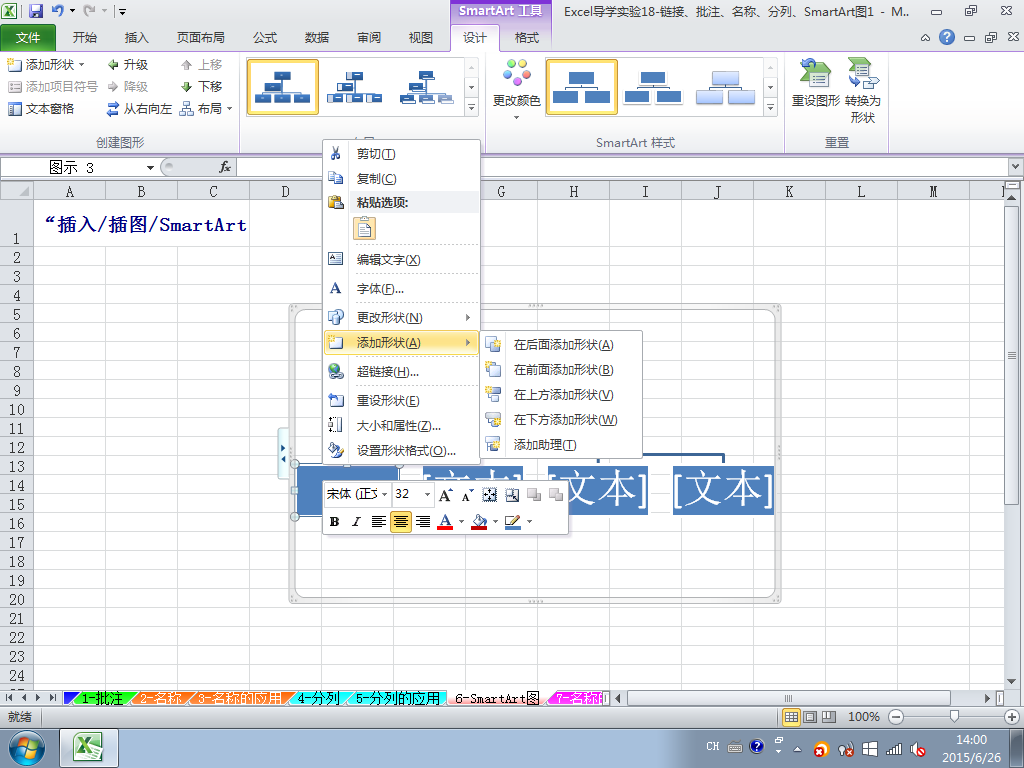Open the Name Box dropdown arrow
Viewport: 1024px width, 768px height.
tap(150, 168)
